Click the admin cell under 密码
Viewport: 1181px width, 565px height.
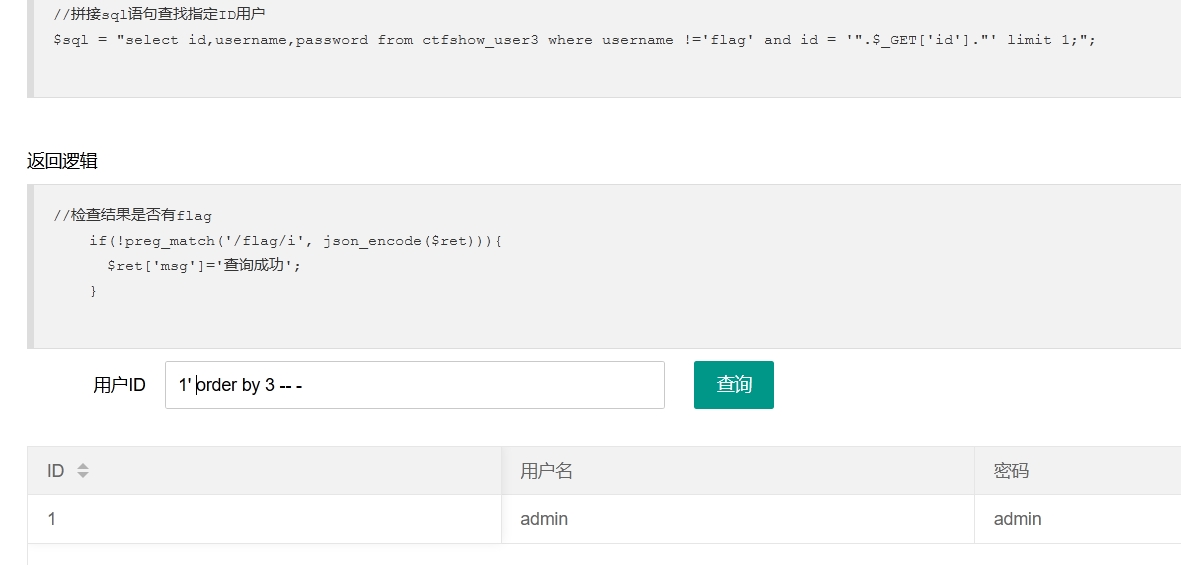pos(1078,519)
